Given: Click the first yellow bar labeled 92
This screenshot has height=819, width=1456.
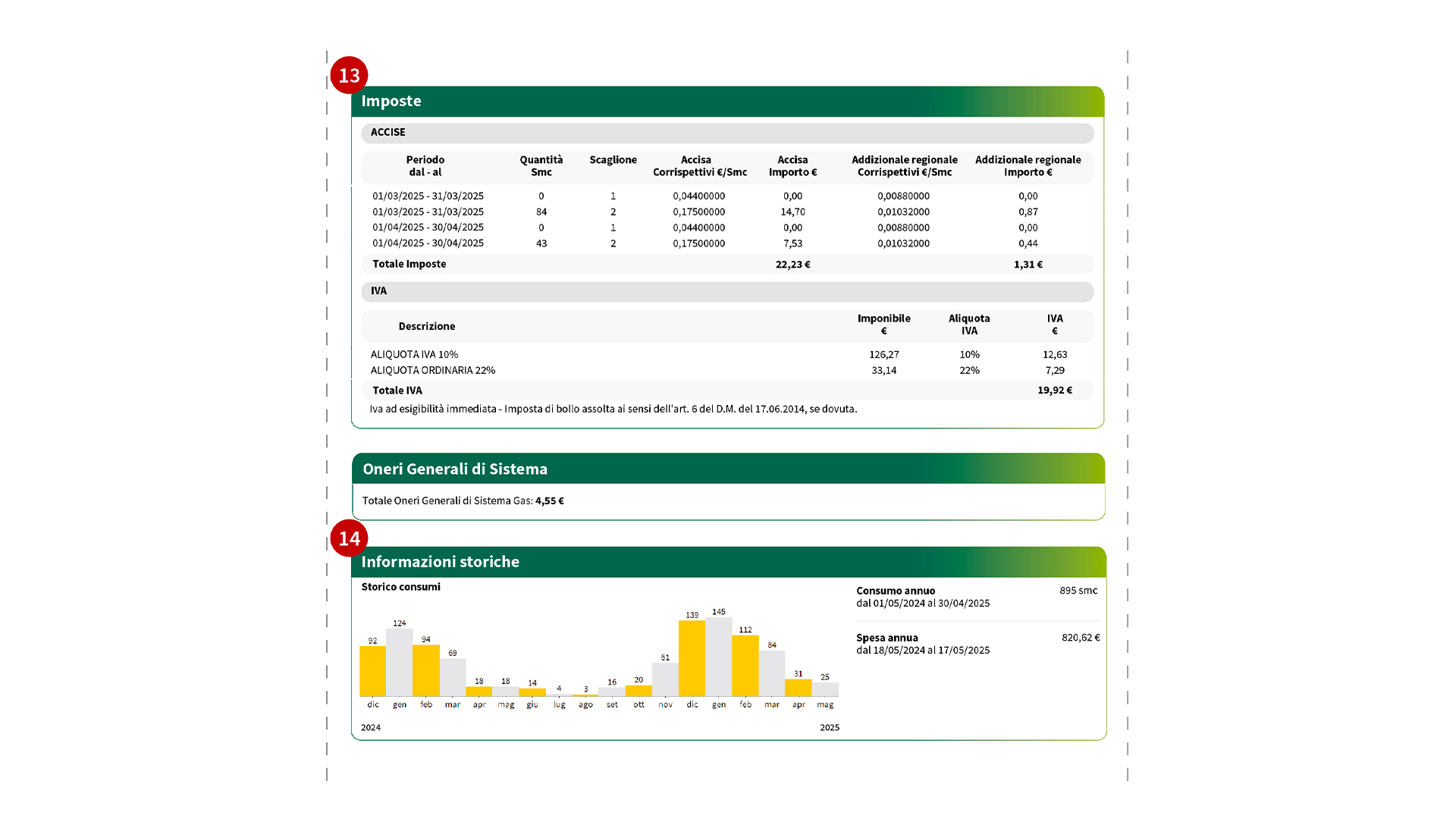Looking at the screenshot, I should tap(372, 671).
